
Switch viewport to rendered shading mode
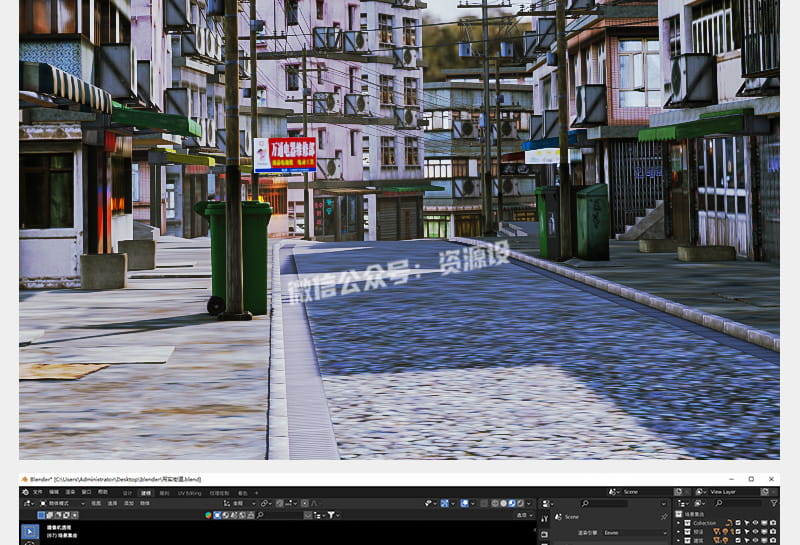(518, 503)
